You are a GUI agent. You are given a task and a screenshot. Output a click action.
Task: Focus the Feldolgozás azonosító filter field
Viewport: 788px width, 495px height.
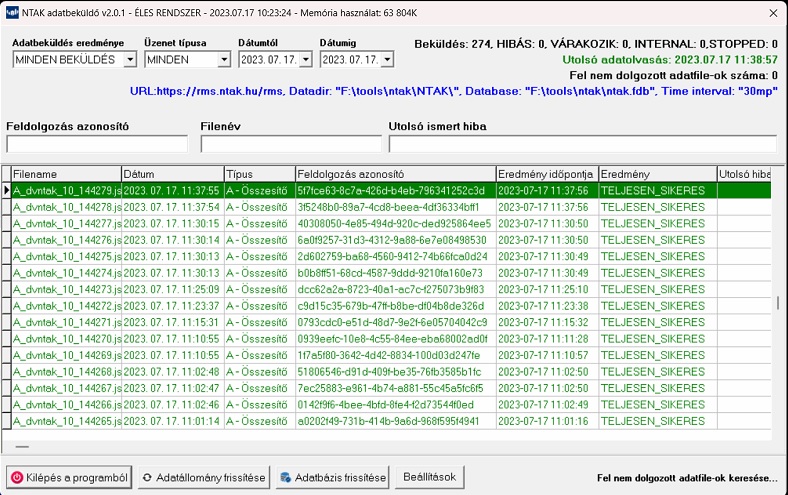tap(97, 144)
